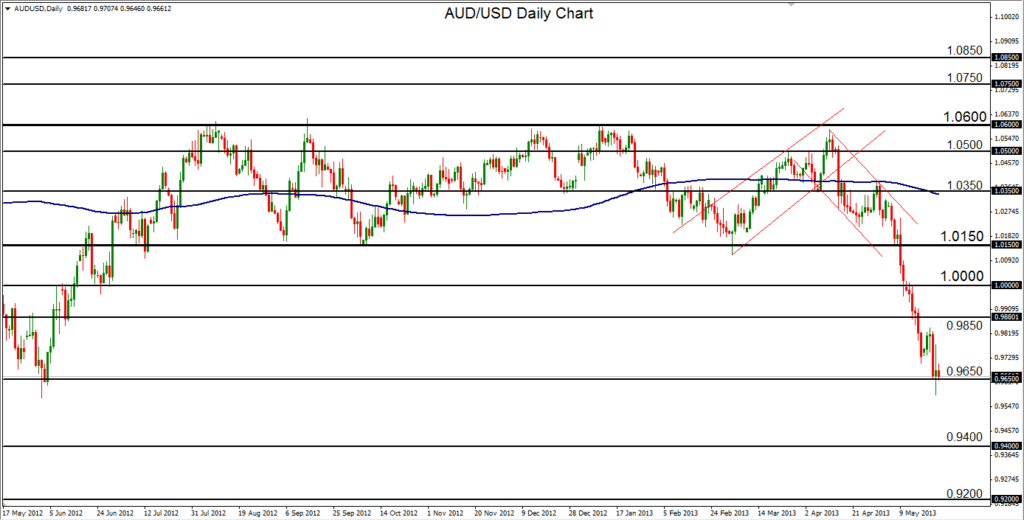The width and height of the screenshot is (1024, 520).
Task: Click the 0.95470 price axis value
Action: (x=1006, y=406)
